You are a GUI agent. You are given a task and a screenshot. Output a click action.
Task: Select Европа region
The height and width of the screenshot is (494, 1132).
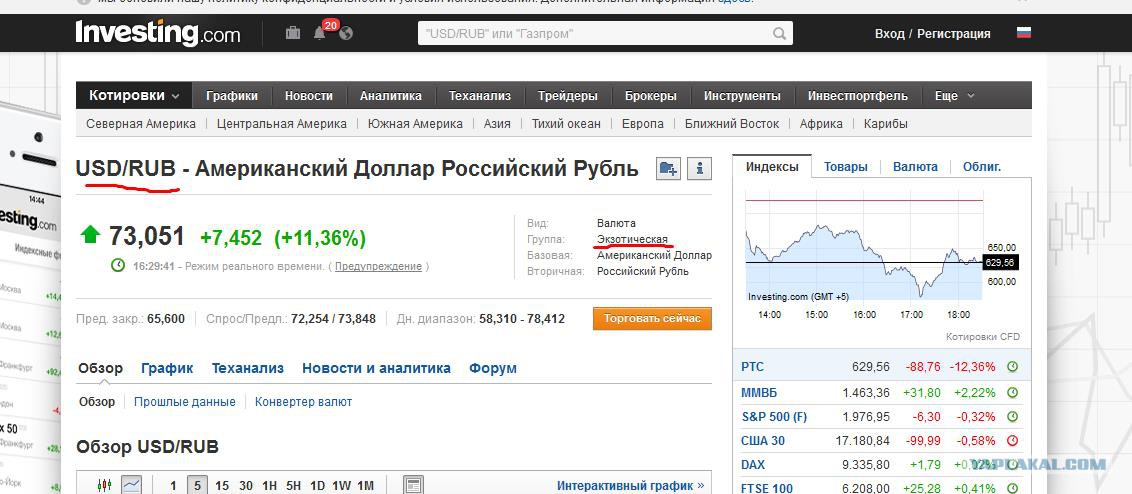click(x=643, y=124)
